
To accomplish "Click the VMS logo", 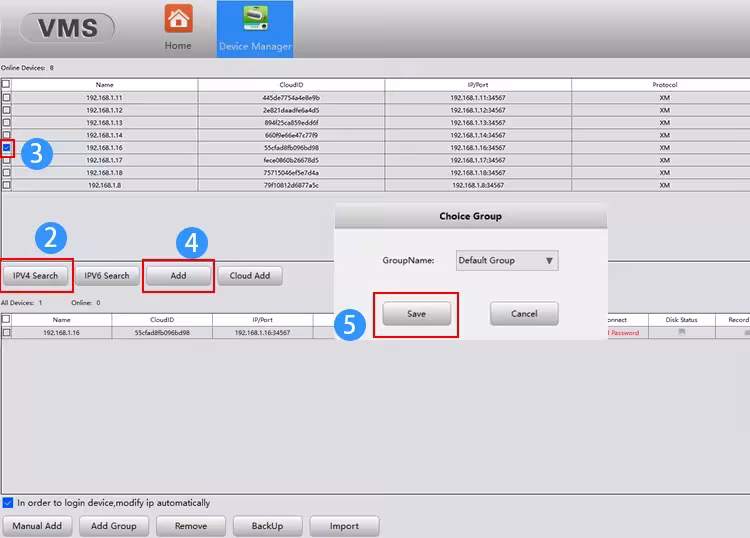I will tap(67, 28).
